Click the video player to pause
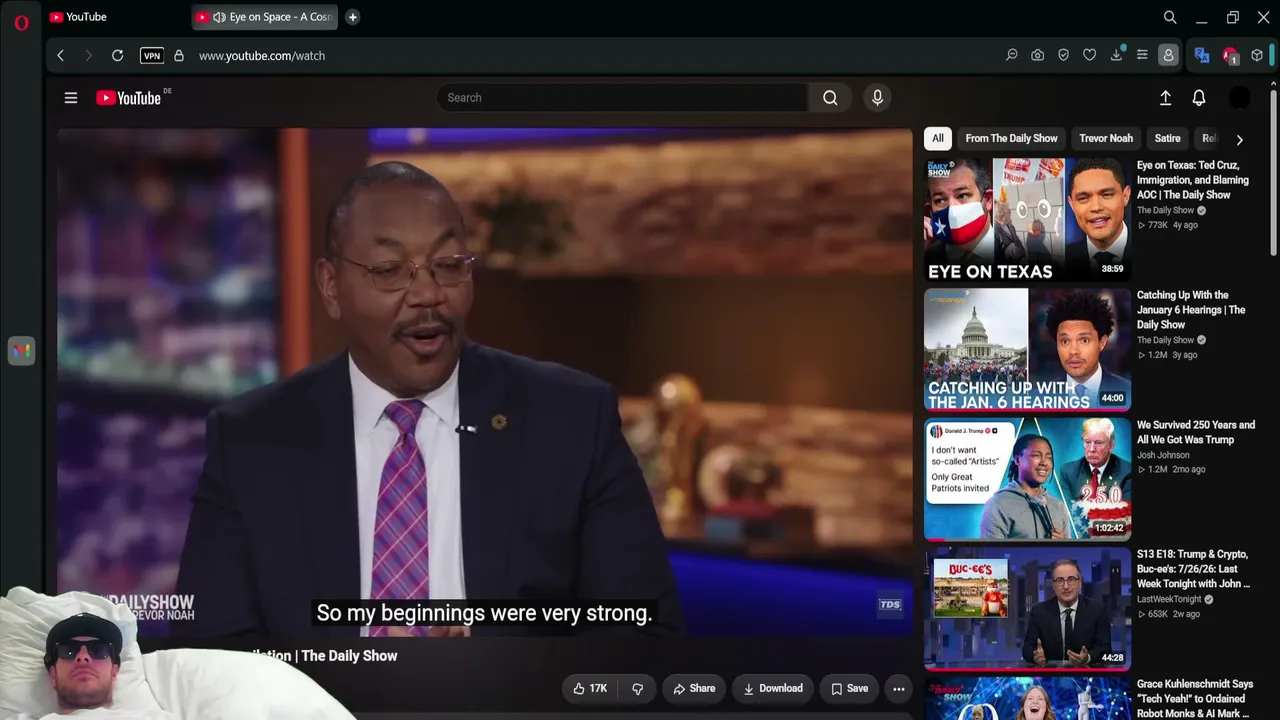Viewport: 1280px width, 720px height. pyautogui.click(x=485, y=382)
